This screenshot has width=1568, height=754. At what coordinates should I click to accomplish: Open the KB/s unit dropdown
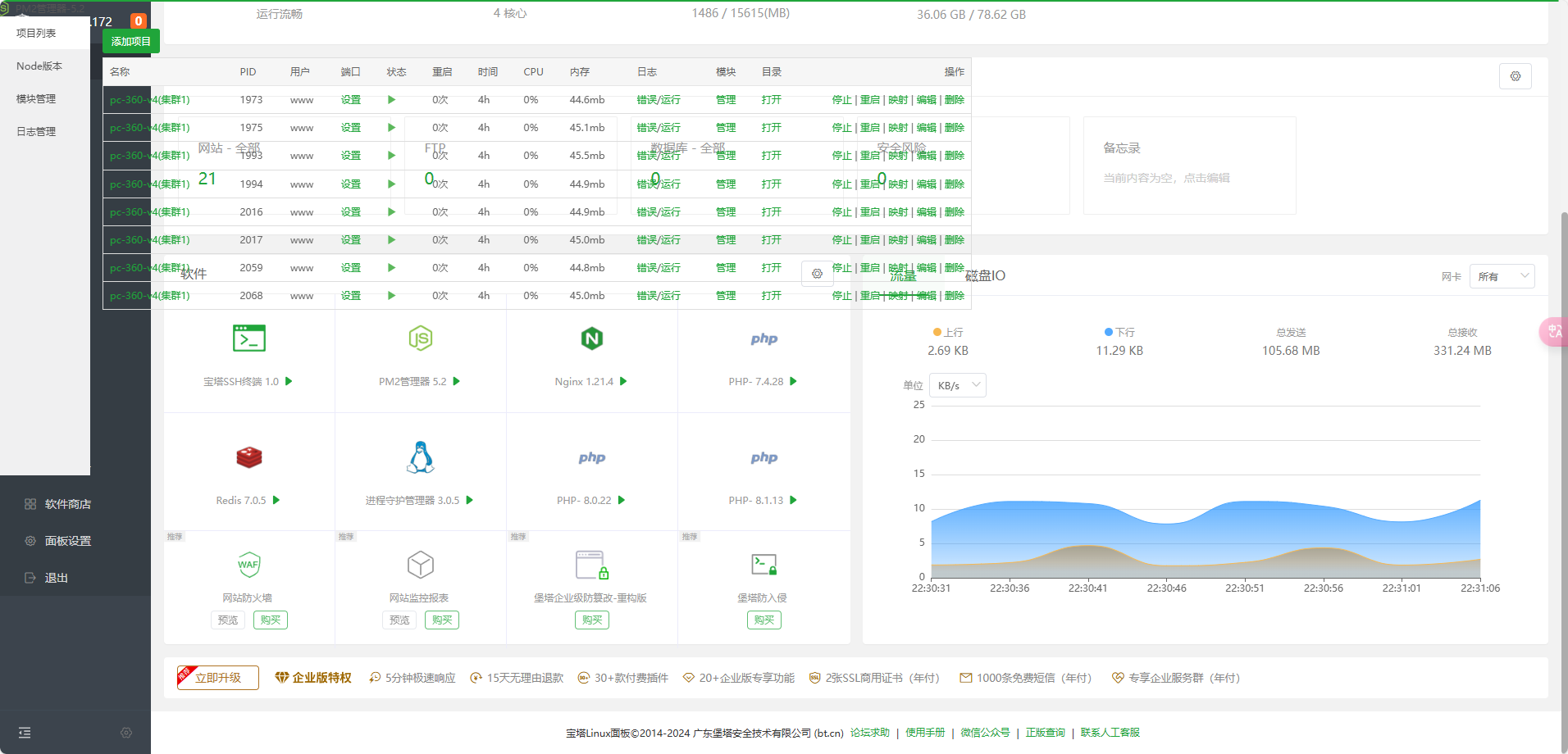(x=957, y=385)
